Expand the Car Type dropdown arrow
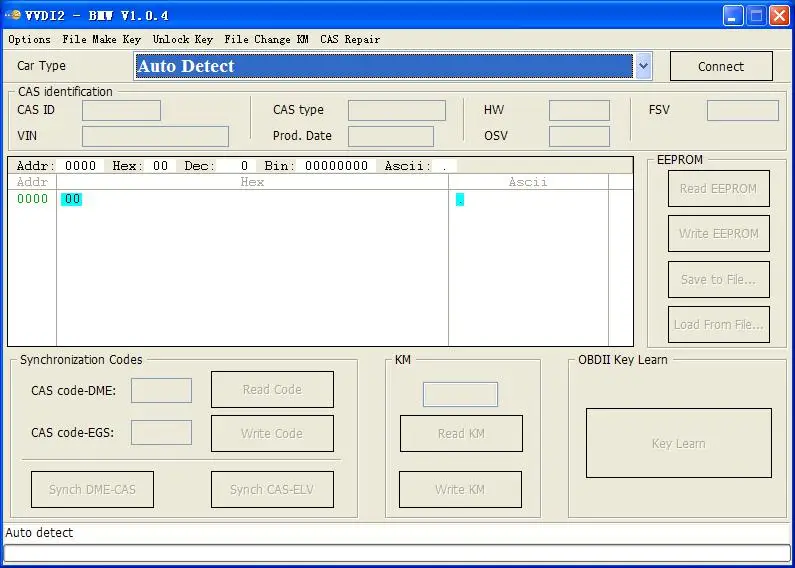Screen dimensions: 795x568 pos(643,66)
